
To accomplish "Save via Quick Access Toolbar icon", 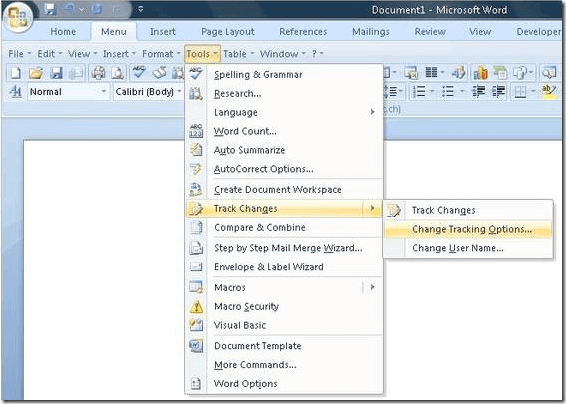I will click(50, 9).
